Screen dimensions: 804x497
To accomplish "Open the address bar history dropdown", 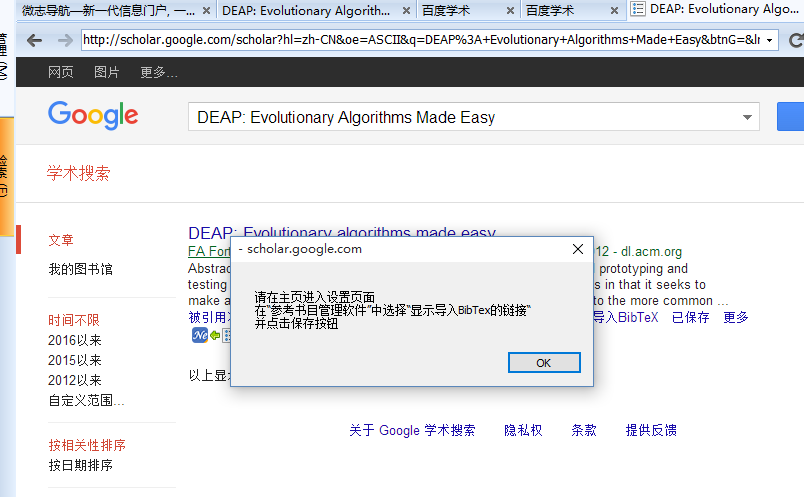I will click(769, 41).
